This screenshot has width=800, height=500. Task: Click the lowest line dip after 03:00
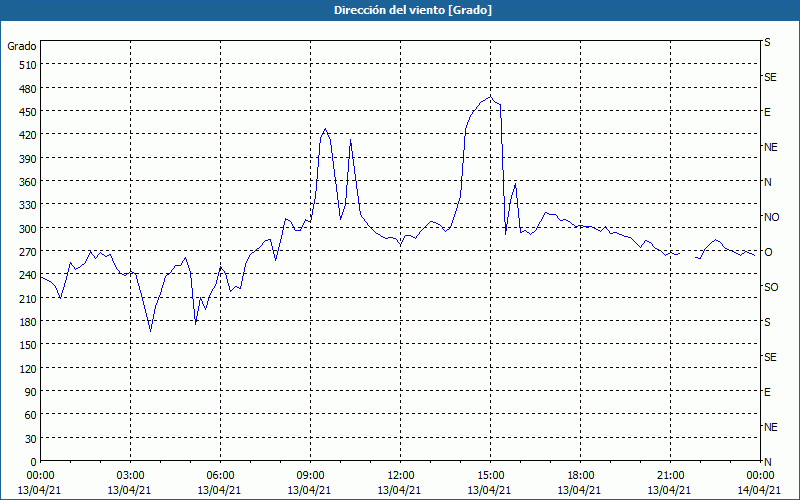tap(151, 330)
